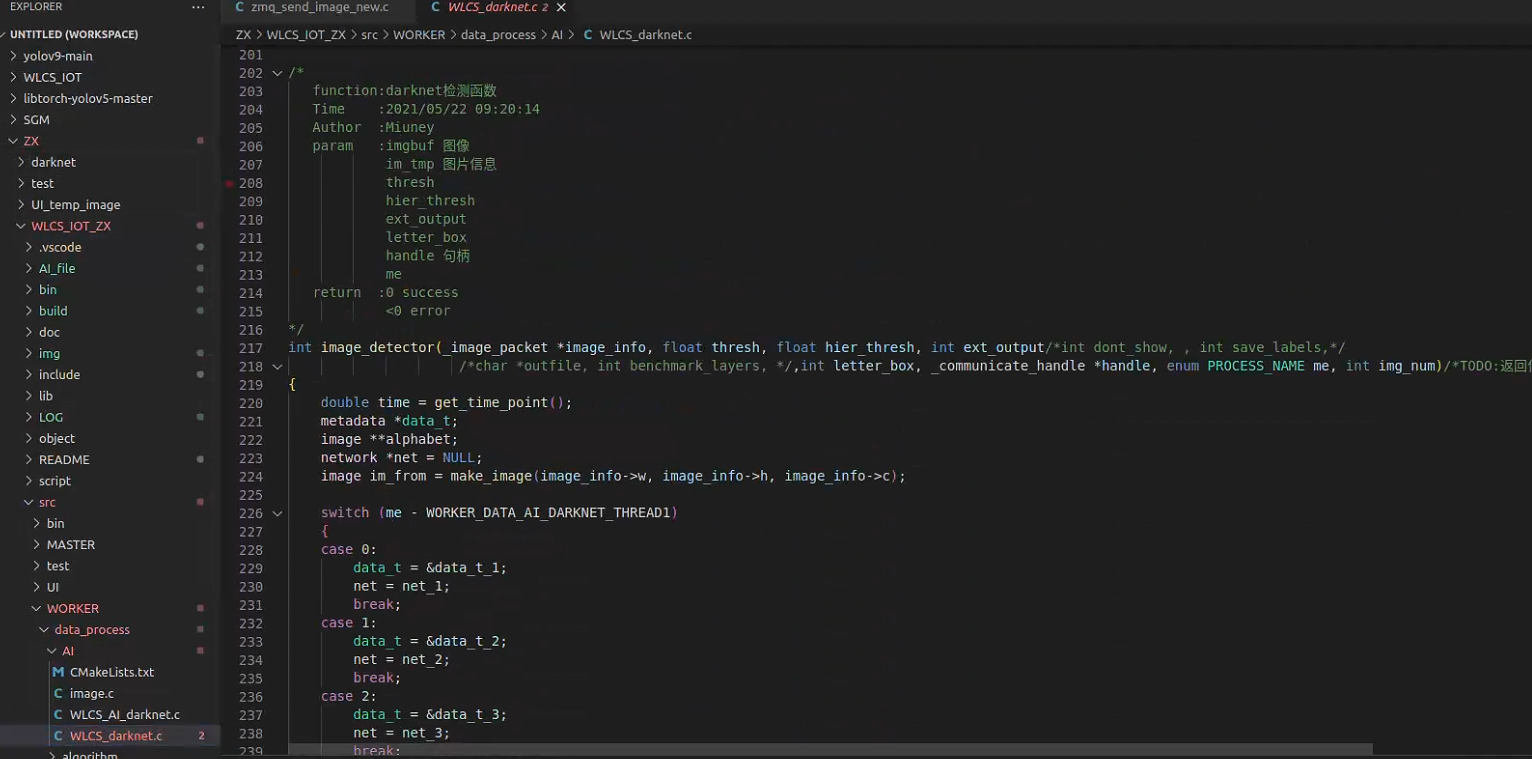
Task: Click breadcrumb segment AI
Action: (x=558, y=35)
